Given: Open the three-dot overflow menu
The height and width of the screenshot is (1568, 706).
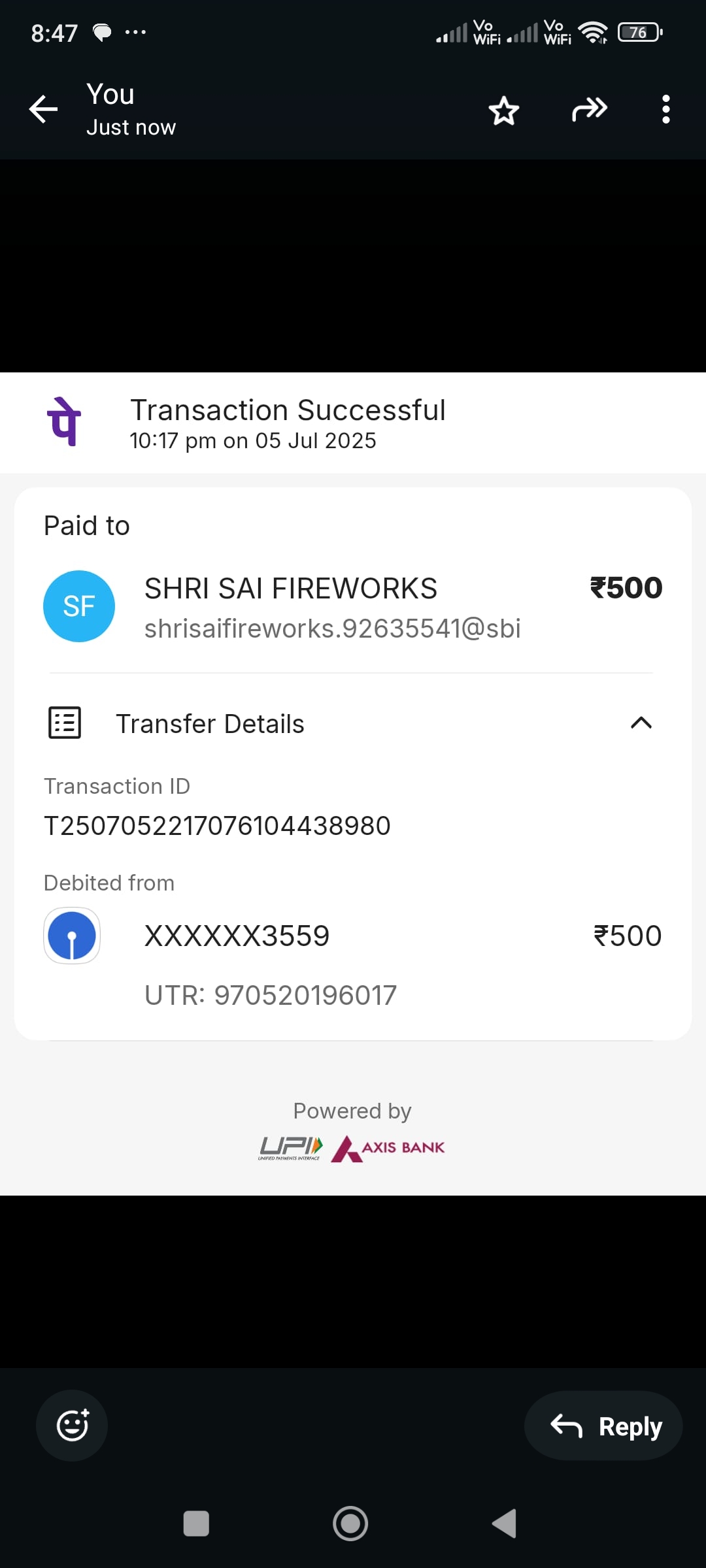Looking at the screenshot, I should (x=665, y=109).
